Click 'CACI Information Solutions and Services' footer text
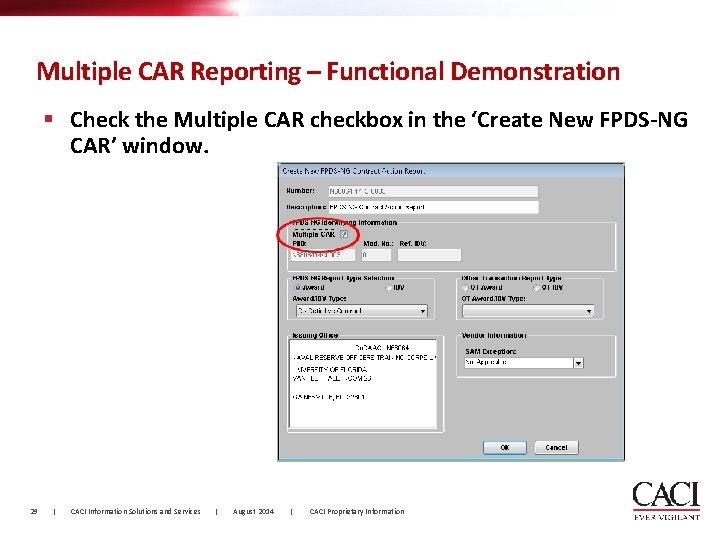Screen dimensions: 720x540 [x=135, y=511]
